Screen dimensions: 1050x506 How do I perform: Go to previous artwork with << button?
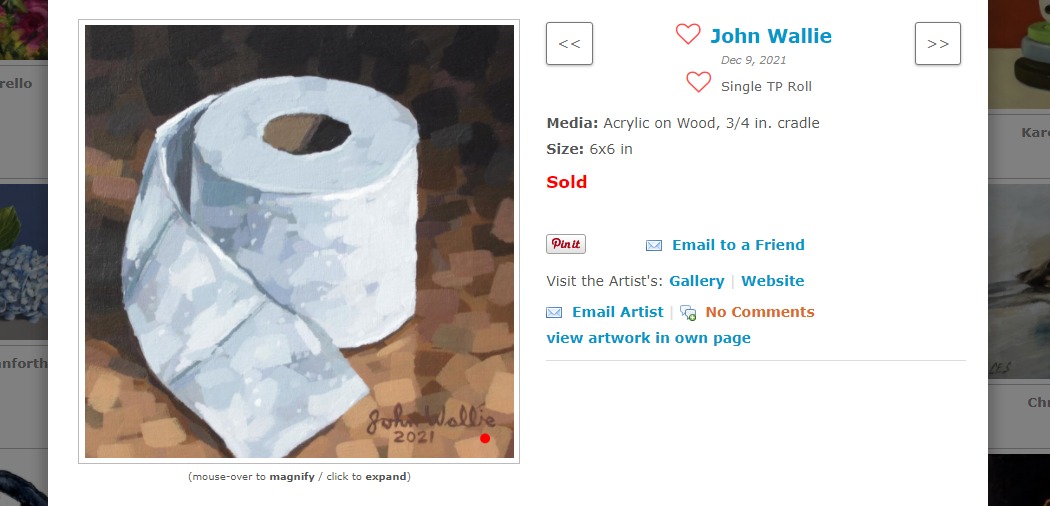click(569, 44)
